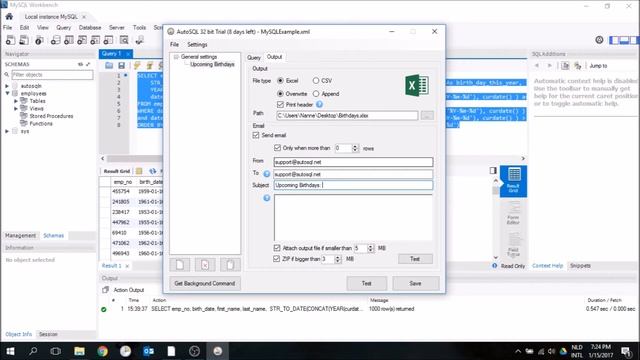640x360 pixels.
Task: Click the expand schemas panel arrow icon
Action: point(88,64)
